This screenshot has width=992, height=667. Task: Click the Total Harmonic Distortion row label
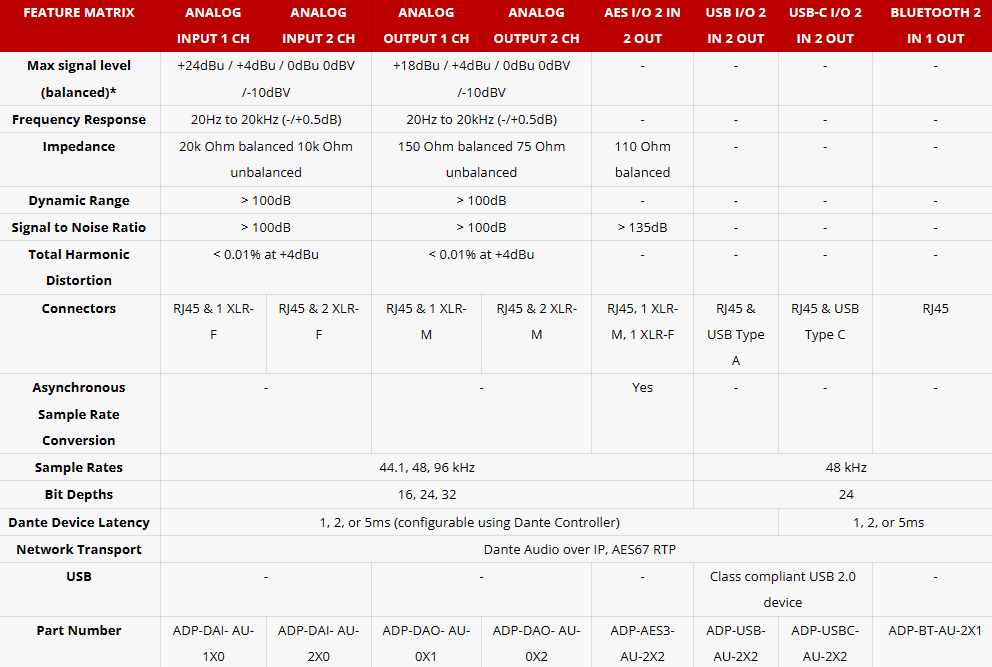[79, 268]
